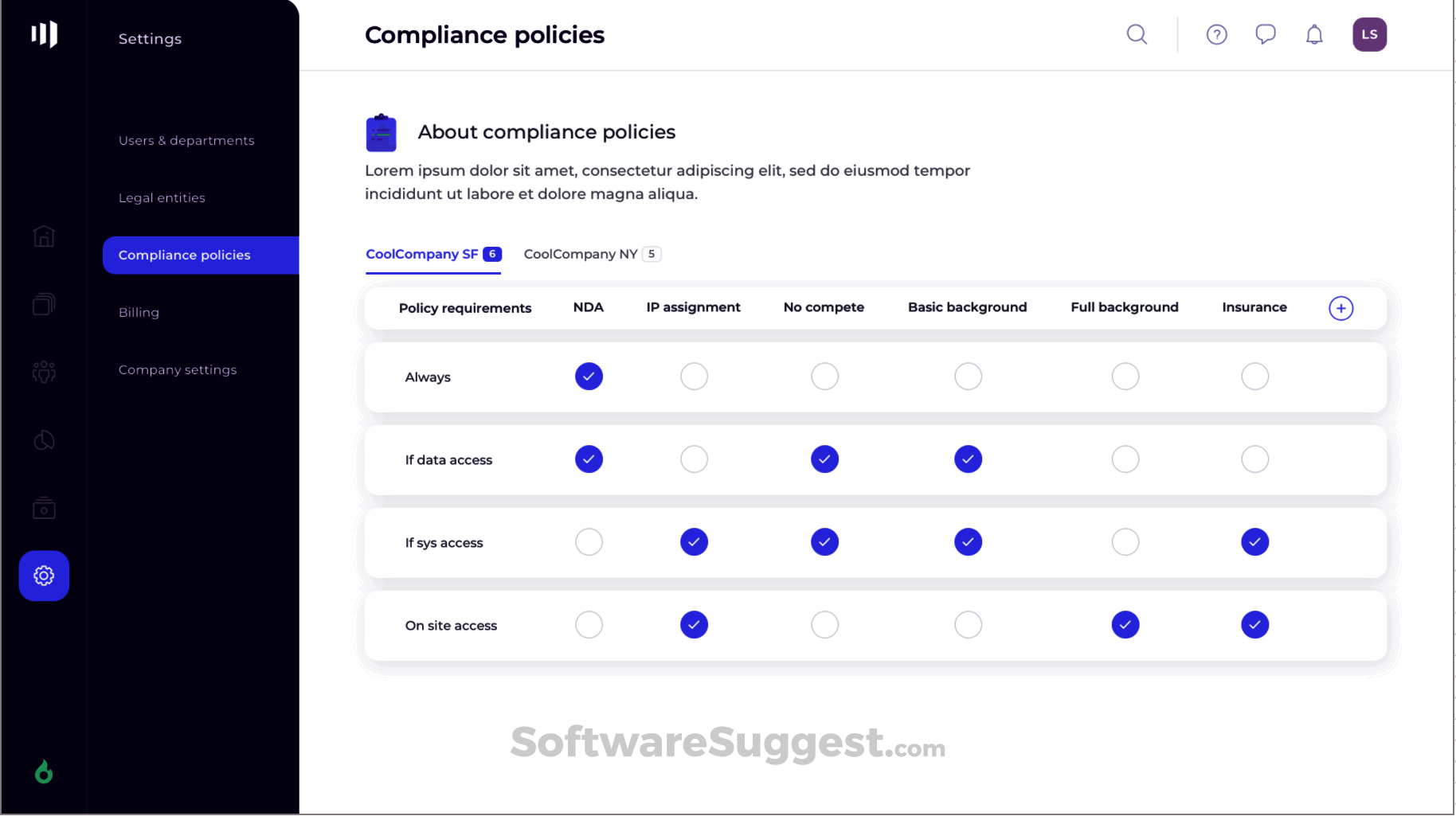The image size is (1456, 820).
Task: Click the LS user avatar
Action: click(1369, 34)
